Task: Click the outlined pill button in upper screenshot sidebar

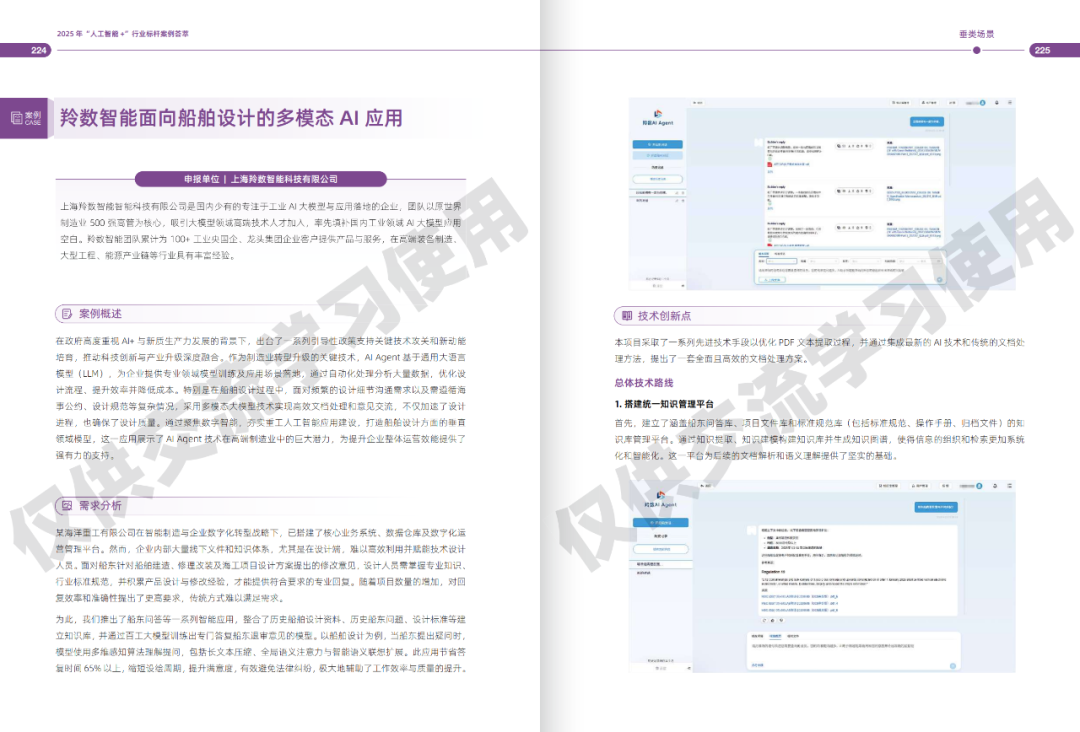Action: [x=658, y=179]
